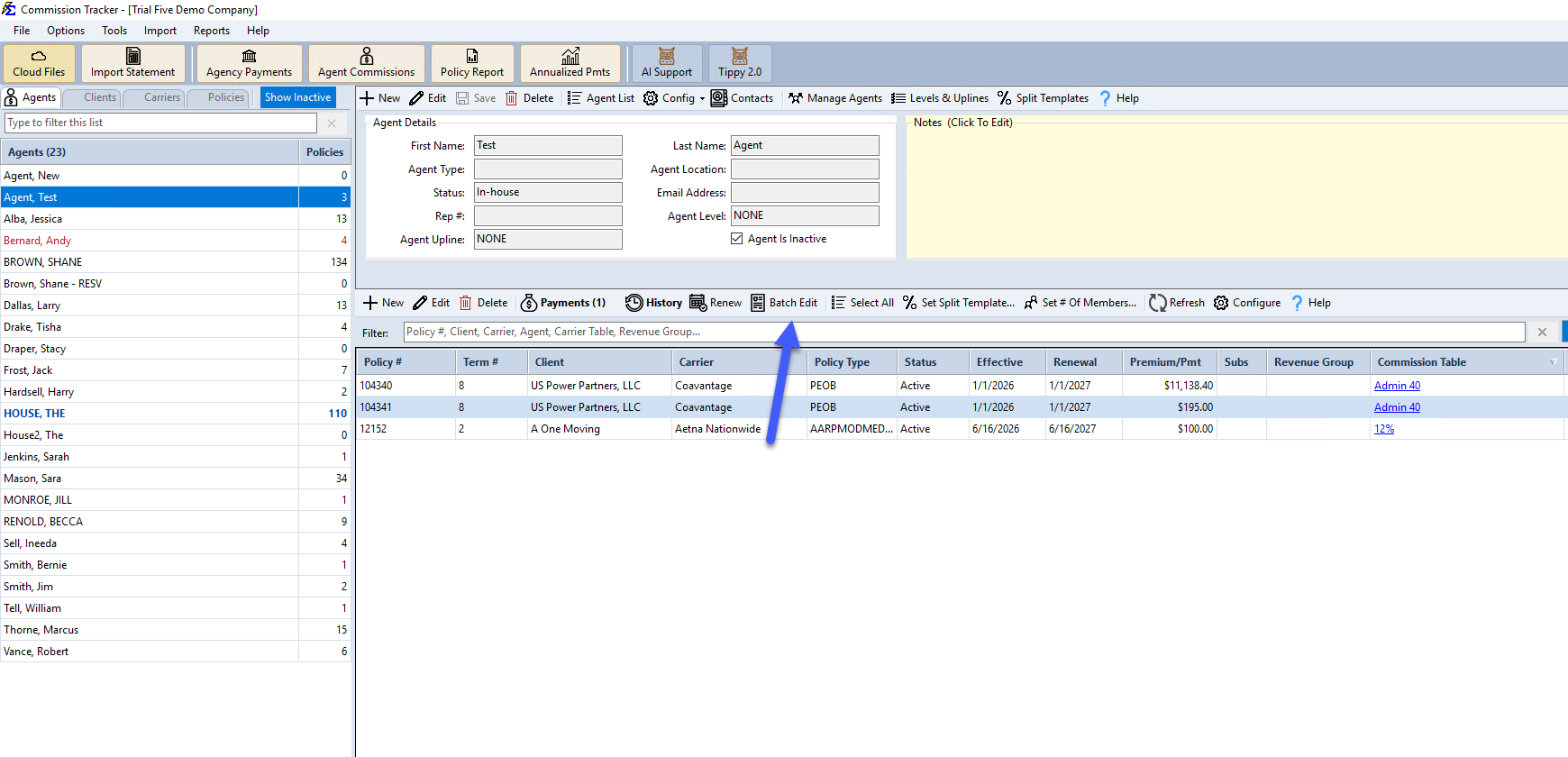Screen dimensions: 1568x757
Task: View policy History
Action: coord(654,303)
